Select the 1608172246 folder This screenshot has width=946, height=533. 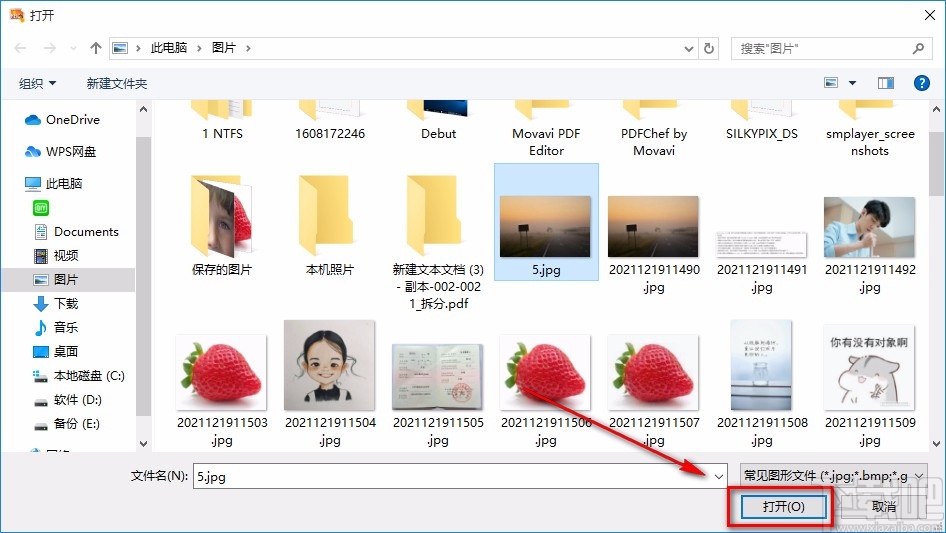[330, 121]
